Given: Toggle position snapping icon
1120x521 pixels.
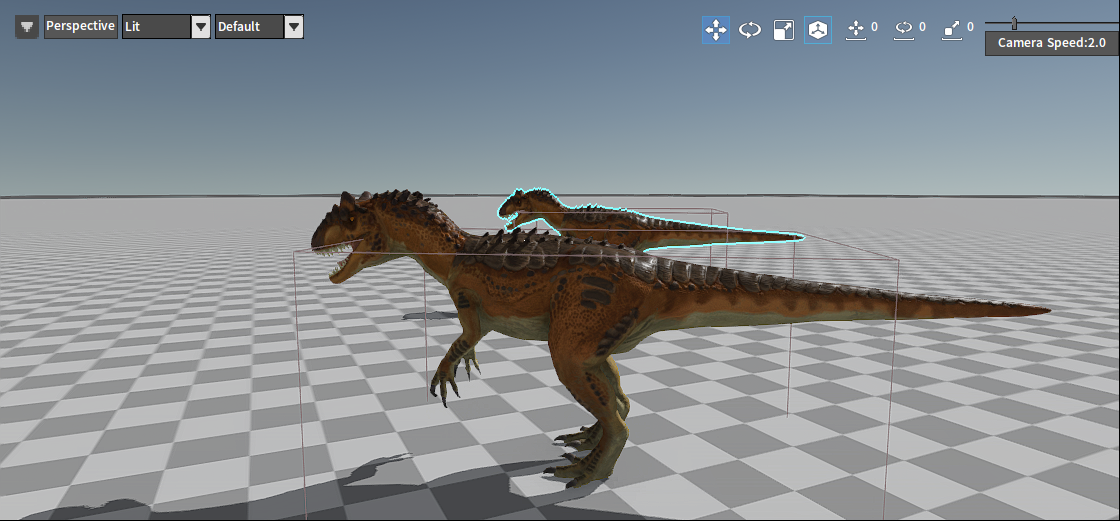Looking at the screenshot, I should 855,29.
